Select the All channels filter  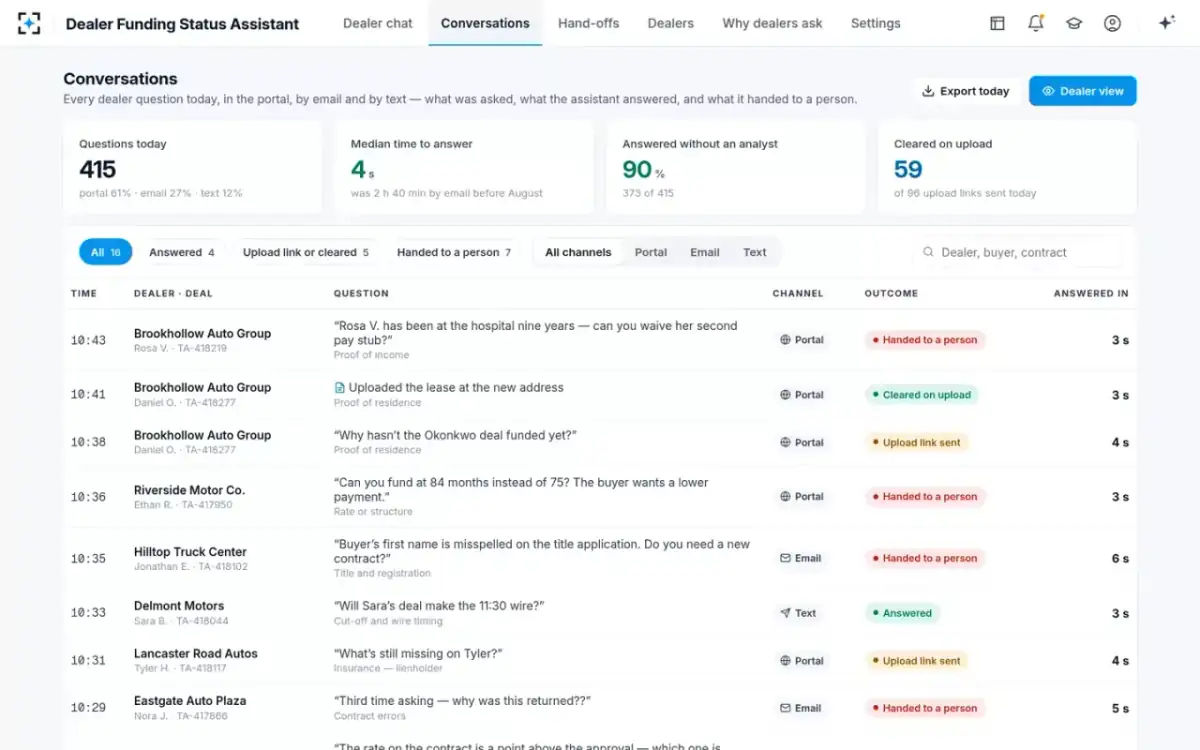point(578,252)
